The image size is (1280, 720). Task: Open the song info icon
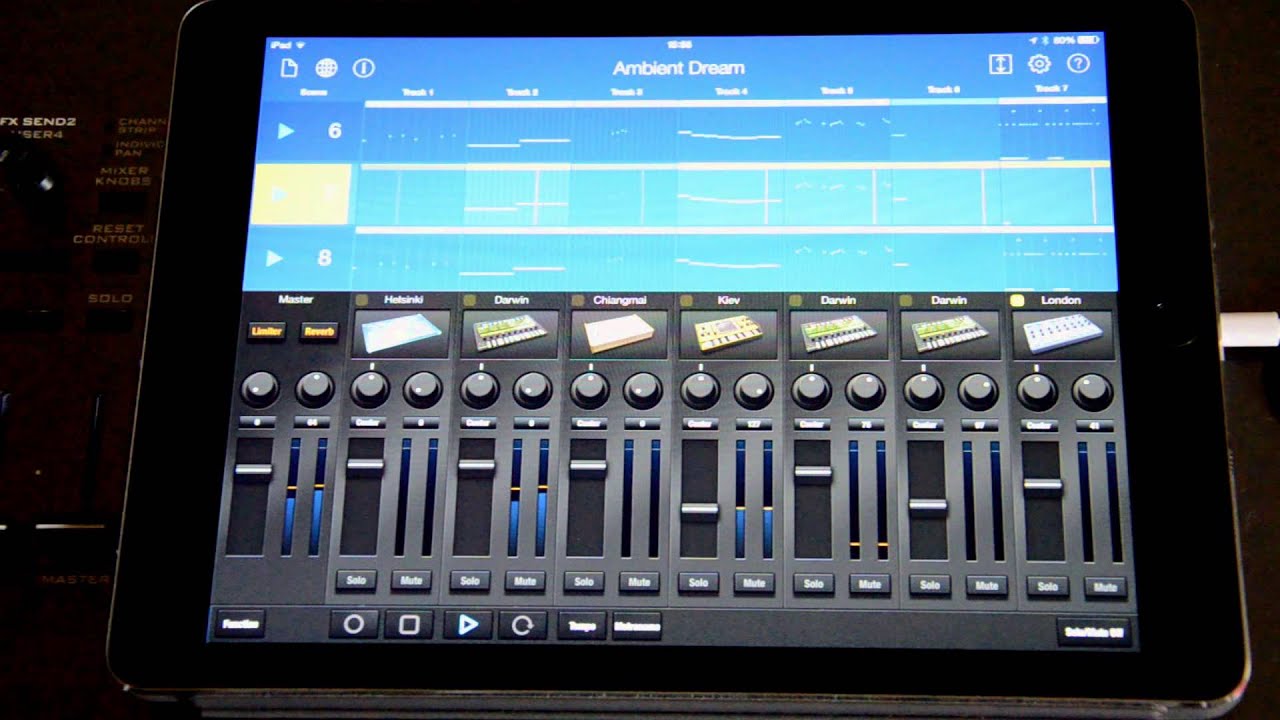pos(364,68)
